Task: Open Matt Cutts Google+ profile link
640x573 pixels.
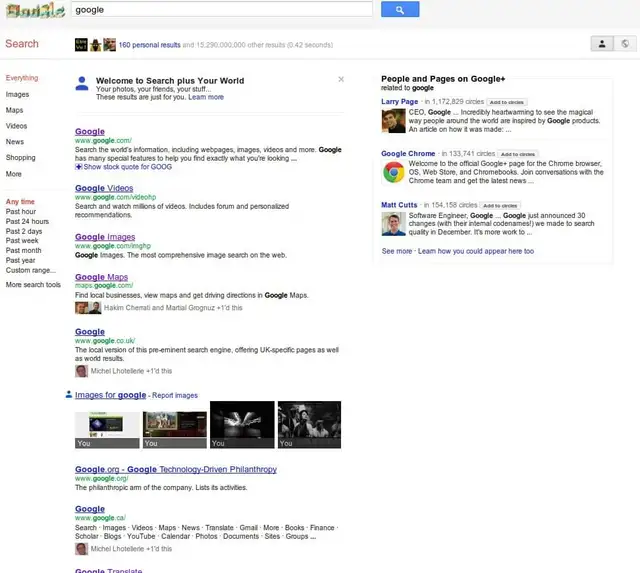Action: coord(399,205)
